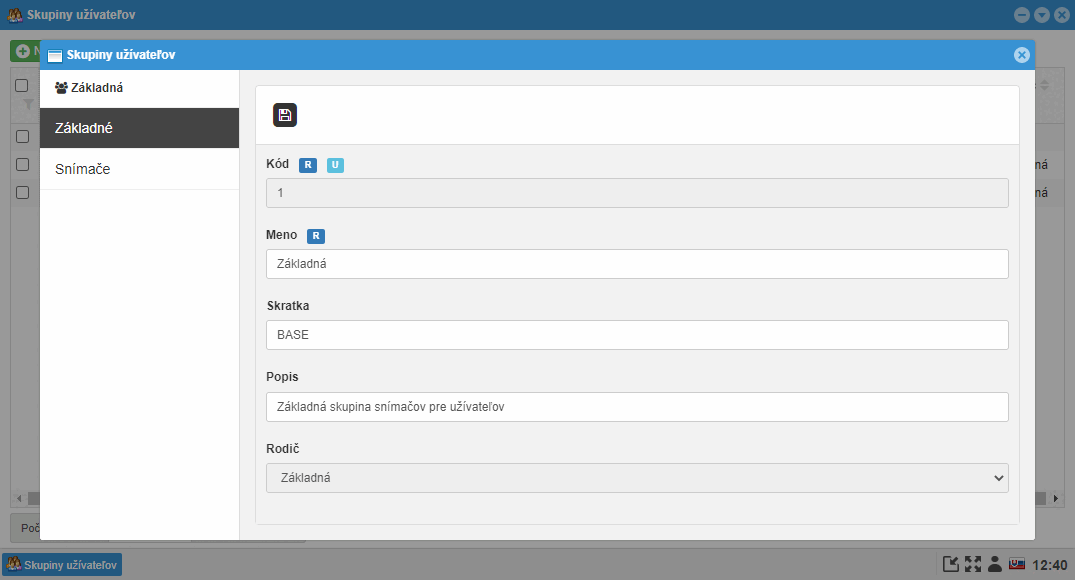Click the green plus button behind the dialog
This screenshot has width=1075, height=580.
23,51
